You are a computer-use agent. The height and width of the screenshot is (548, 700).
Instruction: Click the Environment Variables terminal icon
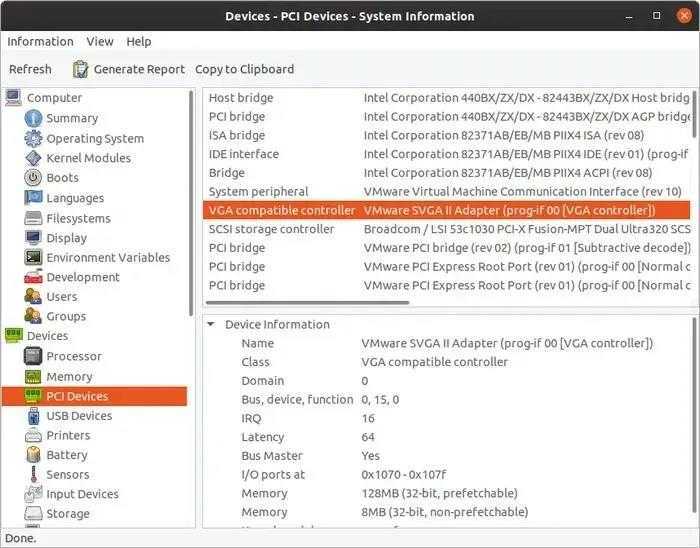tap(33, 257)
